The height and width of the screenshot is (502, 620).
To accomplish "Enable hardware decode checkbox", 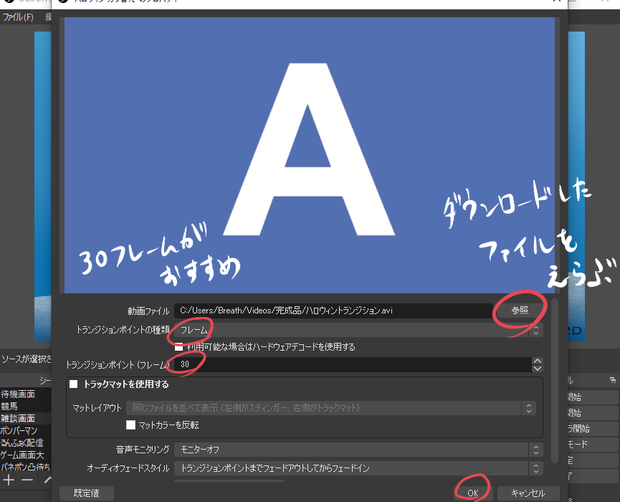I will coord(179,347).
